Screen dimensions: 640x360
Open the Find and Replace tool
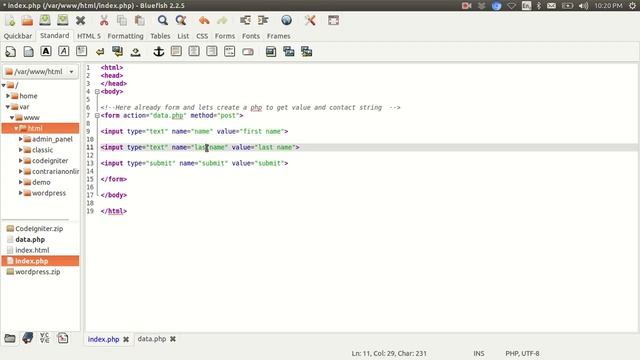(180, 20)
